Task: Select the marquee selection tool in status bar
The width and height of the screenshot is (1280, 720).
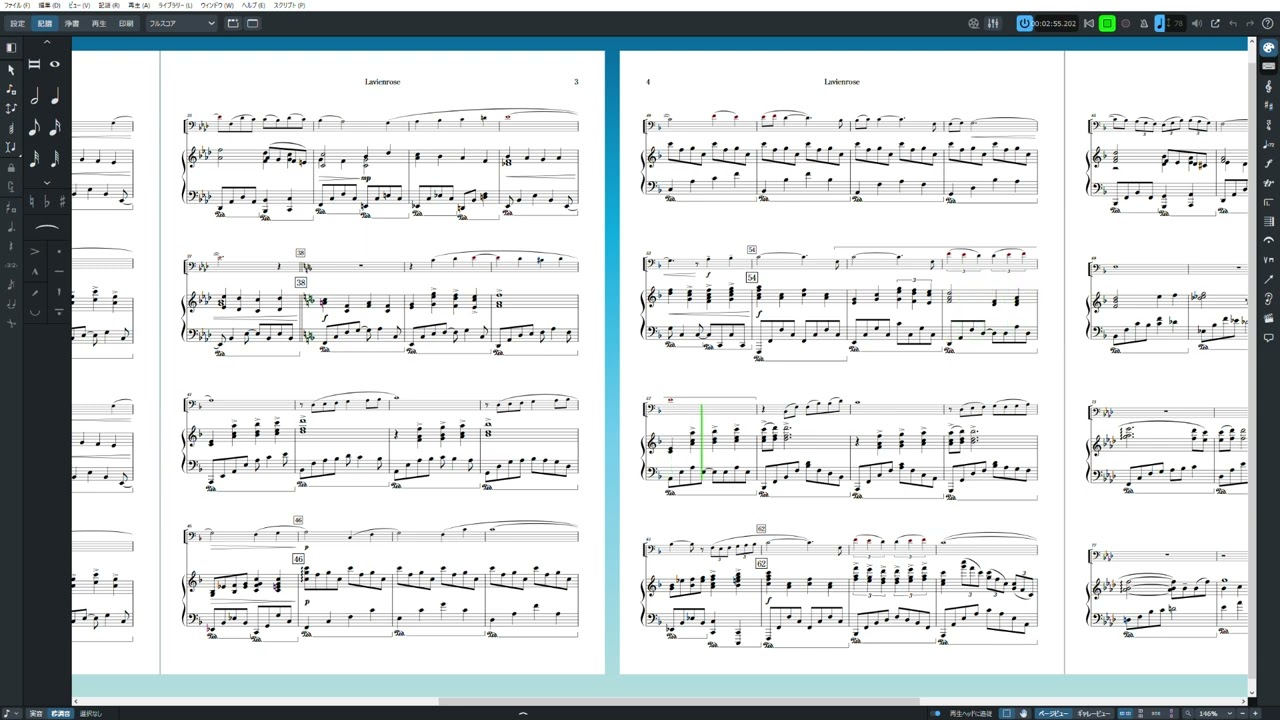Action: (x=1007, y=713)
